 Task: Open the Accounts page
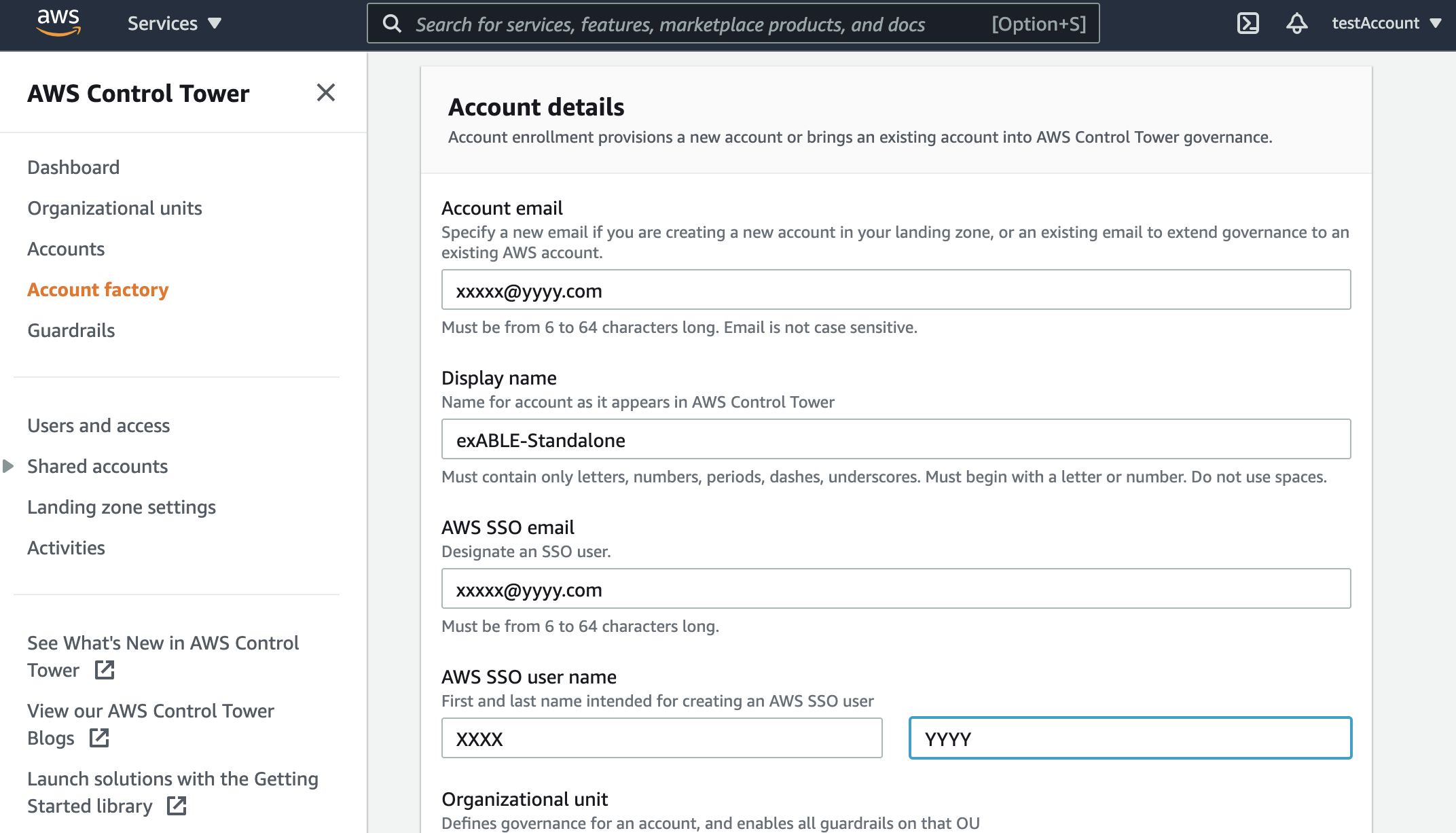66,249
